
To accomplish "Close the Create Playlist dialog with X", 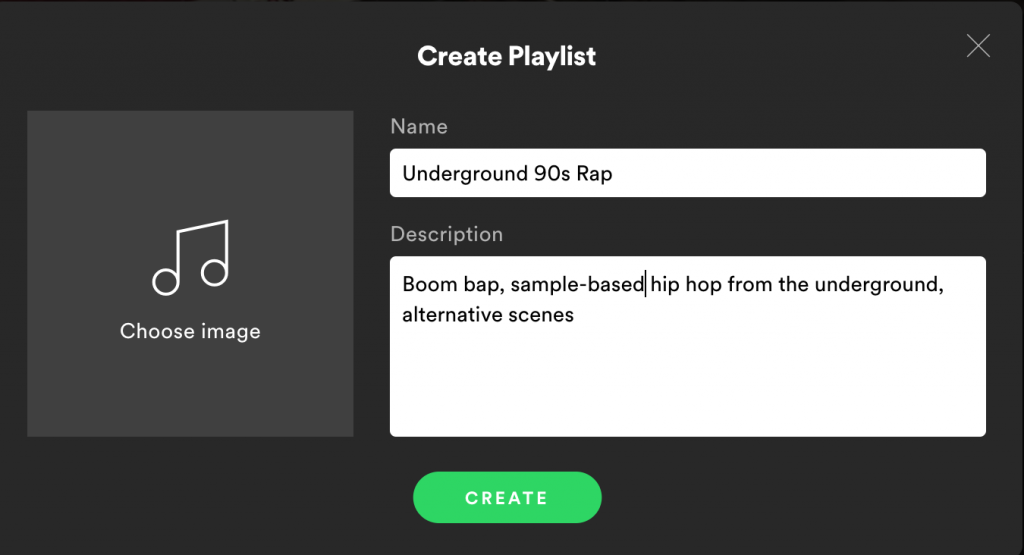I will tap(978, 46).
